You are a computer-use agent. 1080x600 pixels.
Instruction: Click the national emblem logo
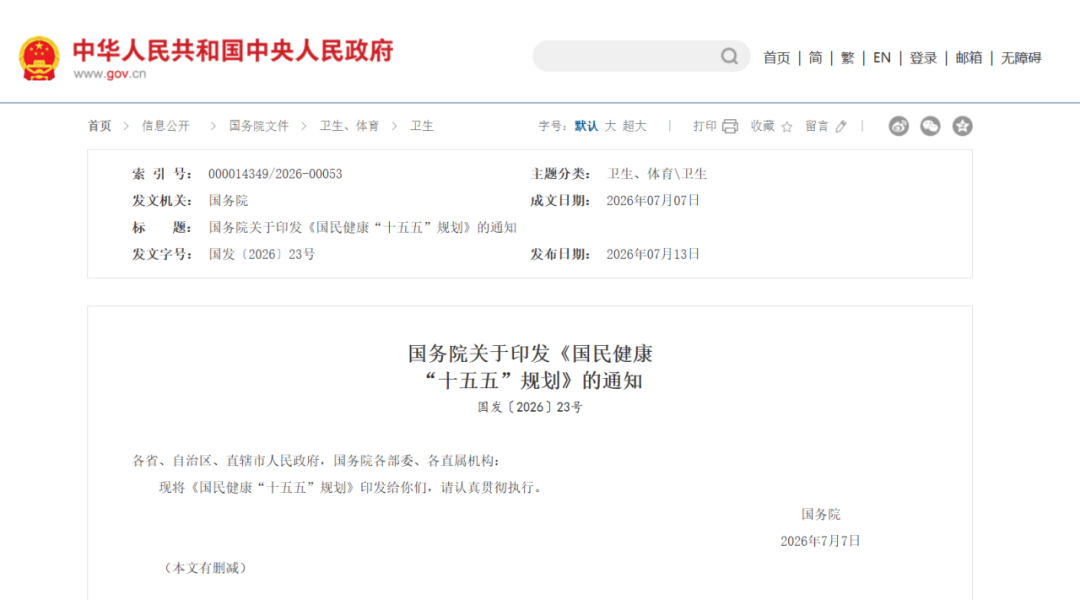pyautogui.click(x=39, y=59)
